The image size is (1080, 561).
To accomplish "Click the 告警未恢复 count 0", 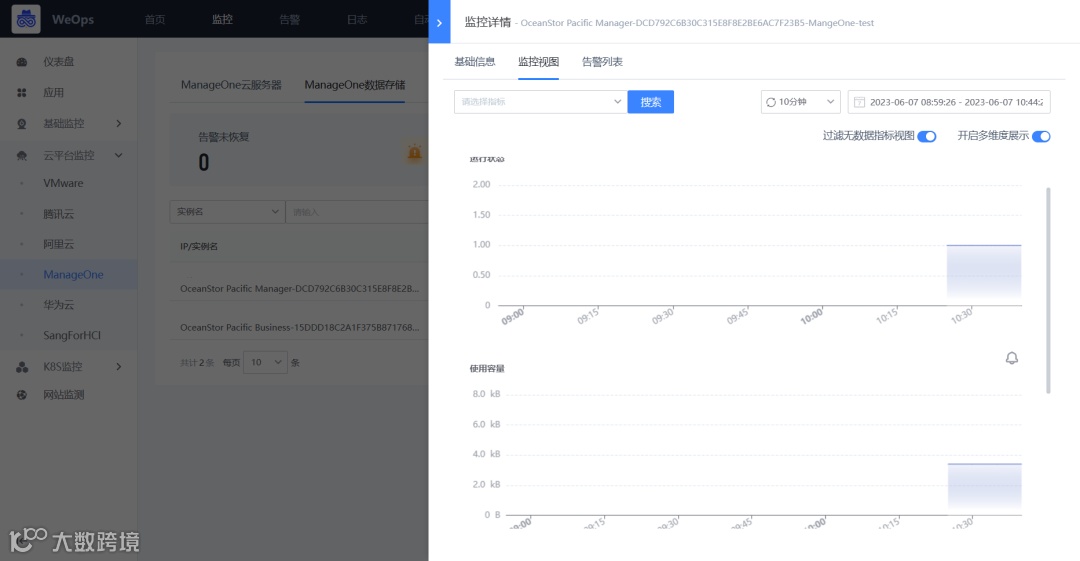I will tap(203, 162).
